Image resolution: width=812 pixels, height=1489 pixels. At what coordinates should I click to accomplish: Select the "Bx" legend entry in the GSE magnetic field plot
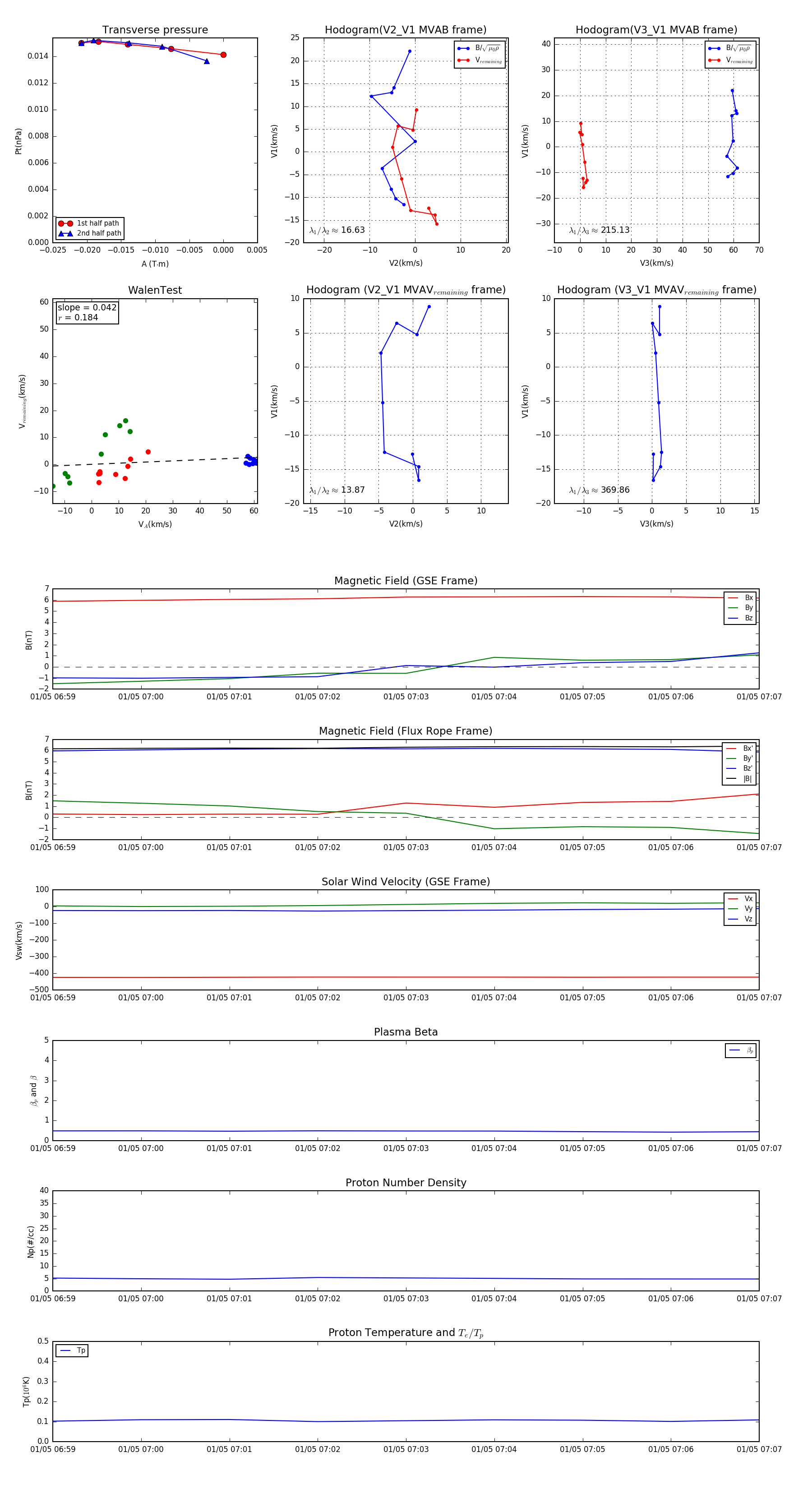pyautogui.click(x=740, y=598)
